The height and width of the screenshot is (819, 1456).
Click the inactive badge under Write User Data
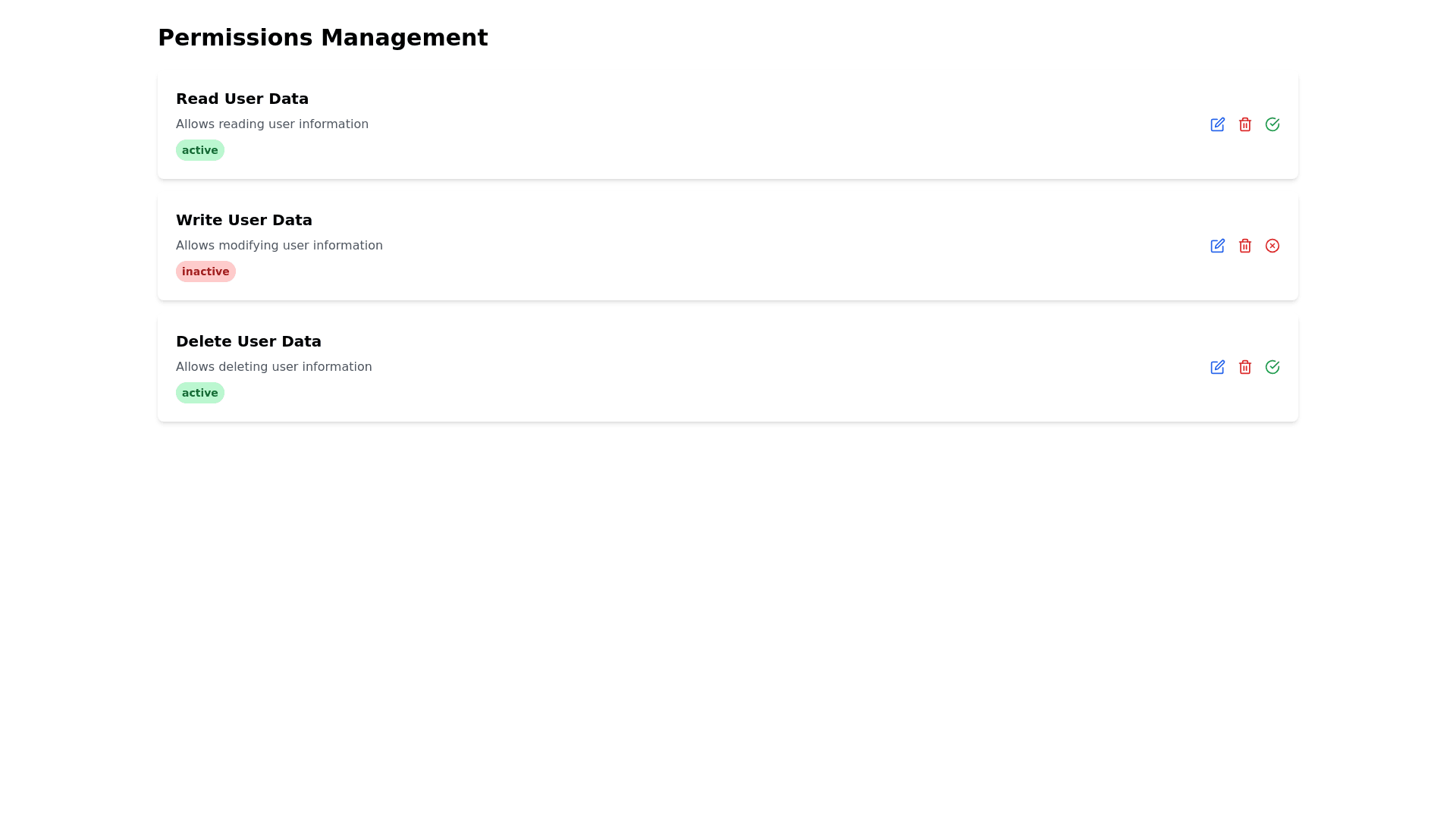point(205,271)
